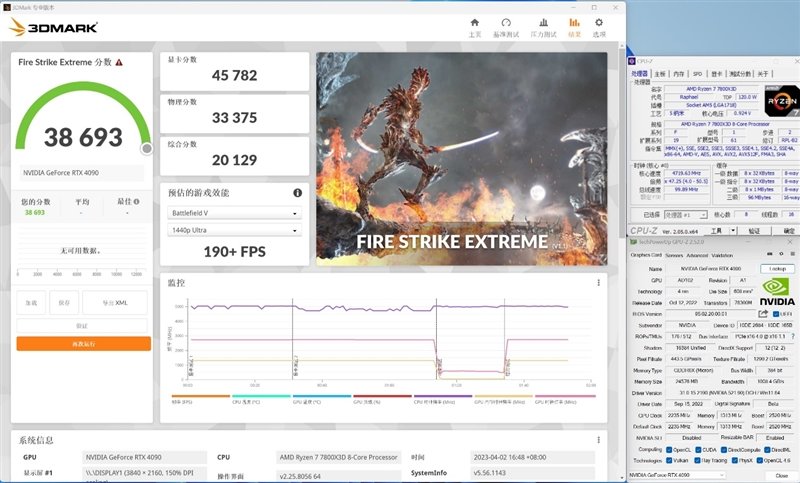
Task: Toggle the CUDA checkbox in GPU-Z
Action: tap(698, 450)
